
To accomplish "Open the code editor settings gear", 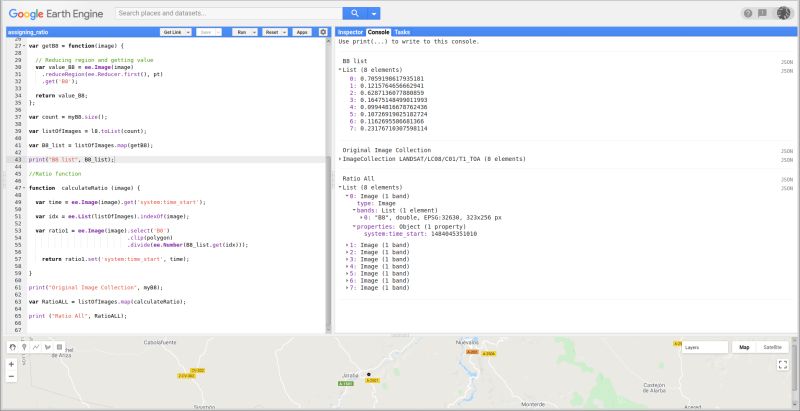I will click(x=323, y=32).
